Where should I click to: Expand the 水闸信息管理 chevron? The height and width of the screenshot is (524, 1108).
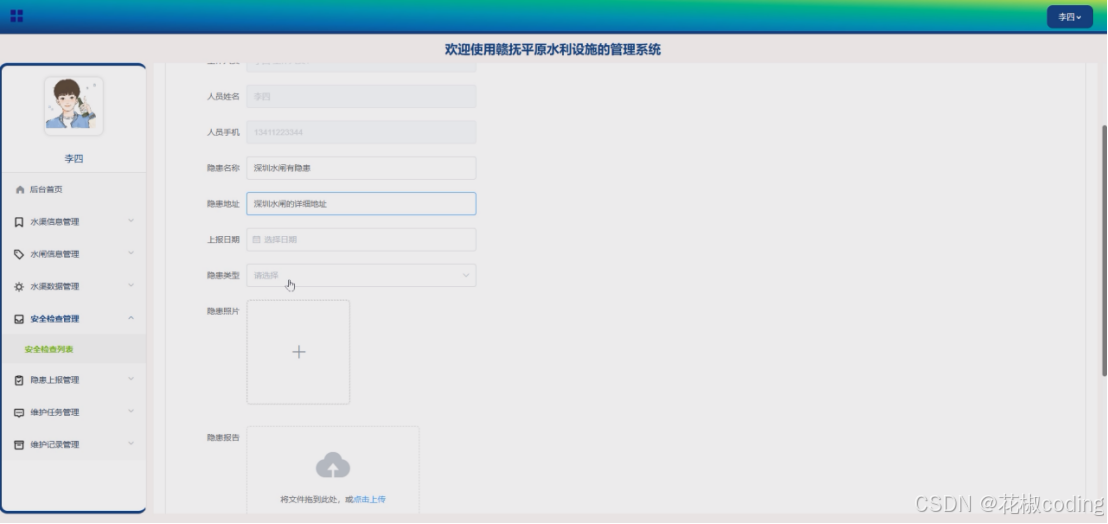coord(131,254)
